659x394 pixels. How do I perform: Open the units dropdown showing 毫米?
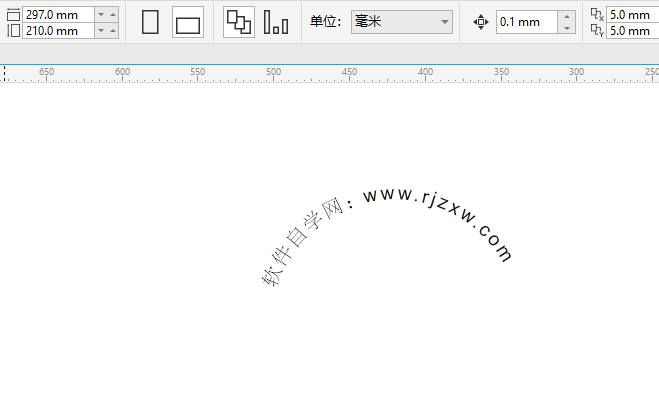(402, 21)
